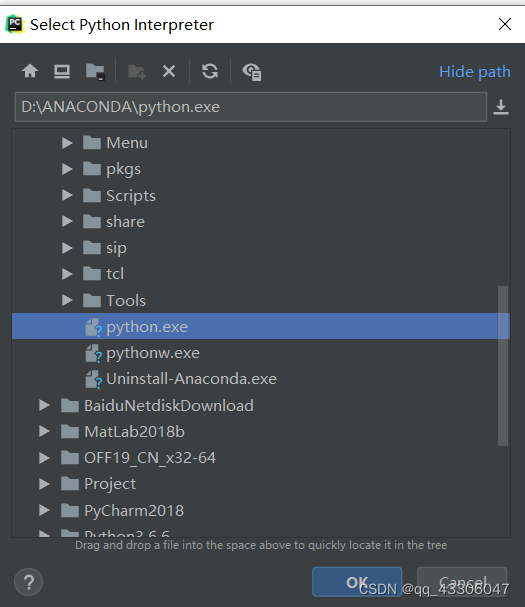Screen dimensions: 525x607
Task: Select the OFF19_CN_x32-64 folder row
Action: coord(261,458)
